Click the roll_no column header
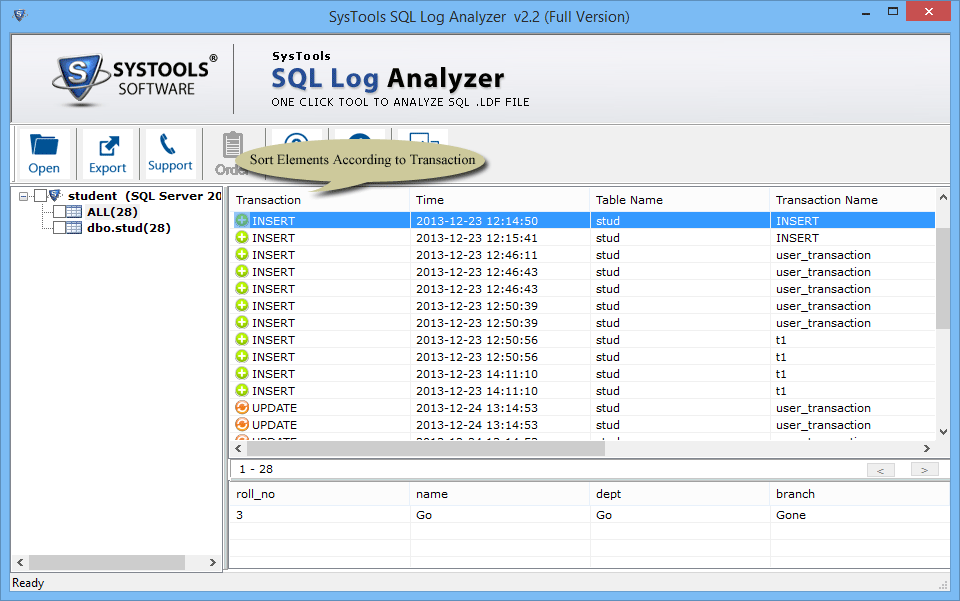The image size is (960, 601). coord(320,494)
